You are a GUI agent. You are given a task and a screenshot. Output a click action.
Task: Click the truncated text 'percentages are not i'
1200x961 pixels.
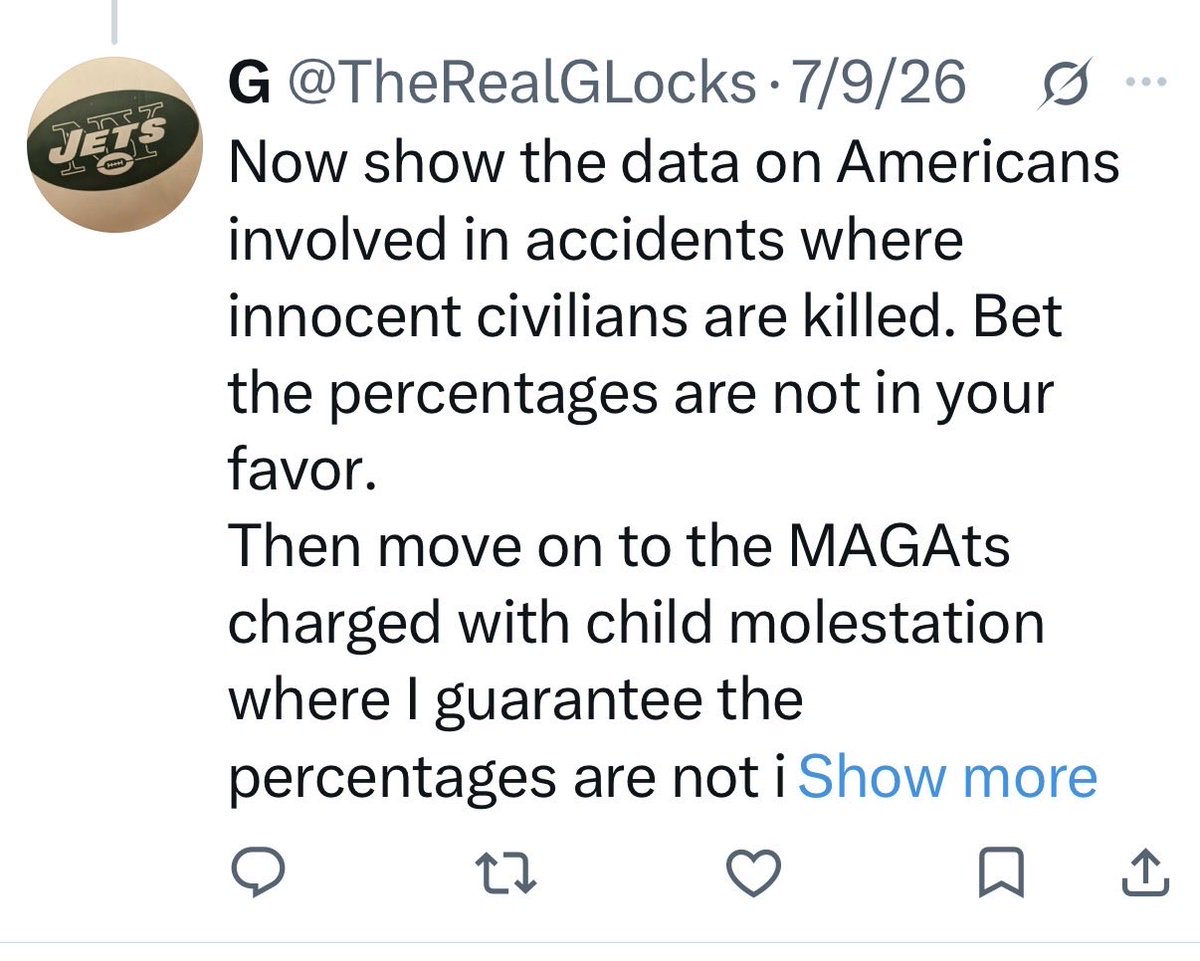tap(510, 779)
